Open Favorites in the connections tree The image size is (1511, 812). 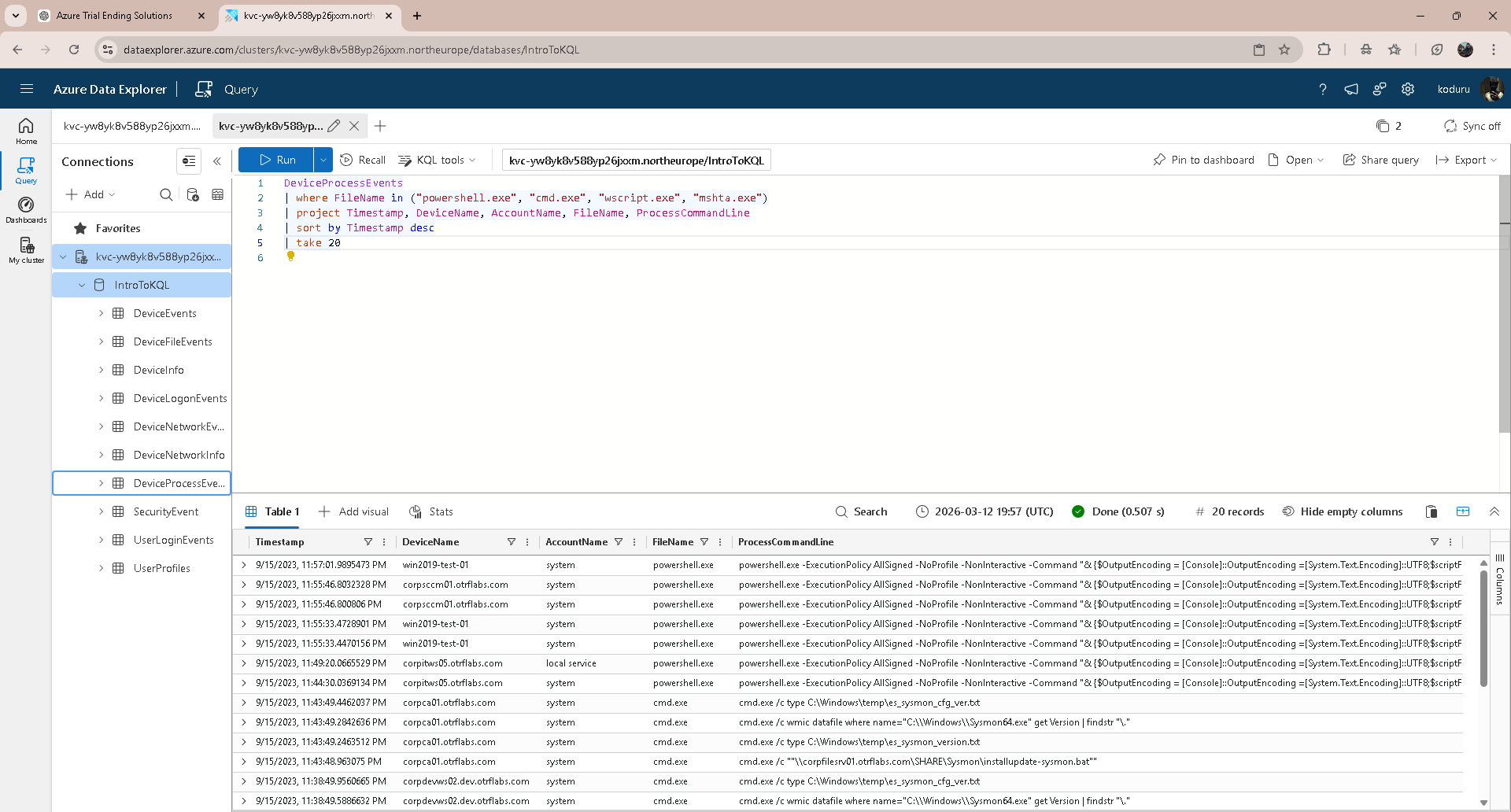(117, 228)
